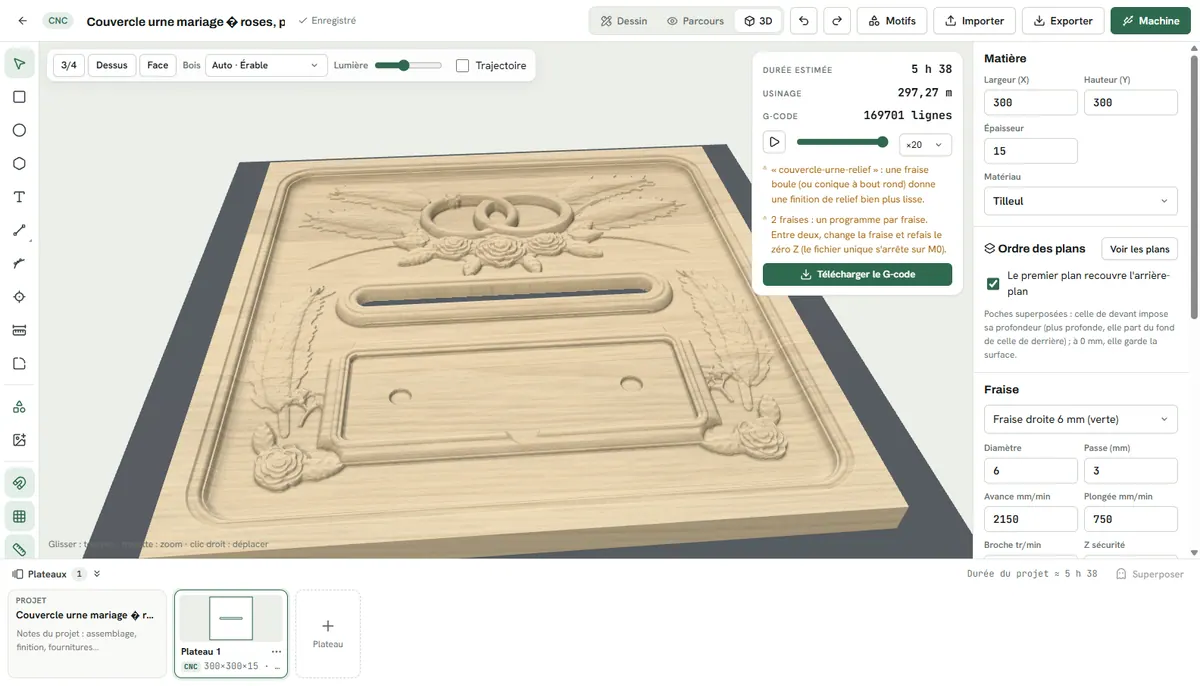Click the Importer button

974,20
